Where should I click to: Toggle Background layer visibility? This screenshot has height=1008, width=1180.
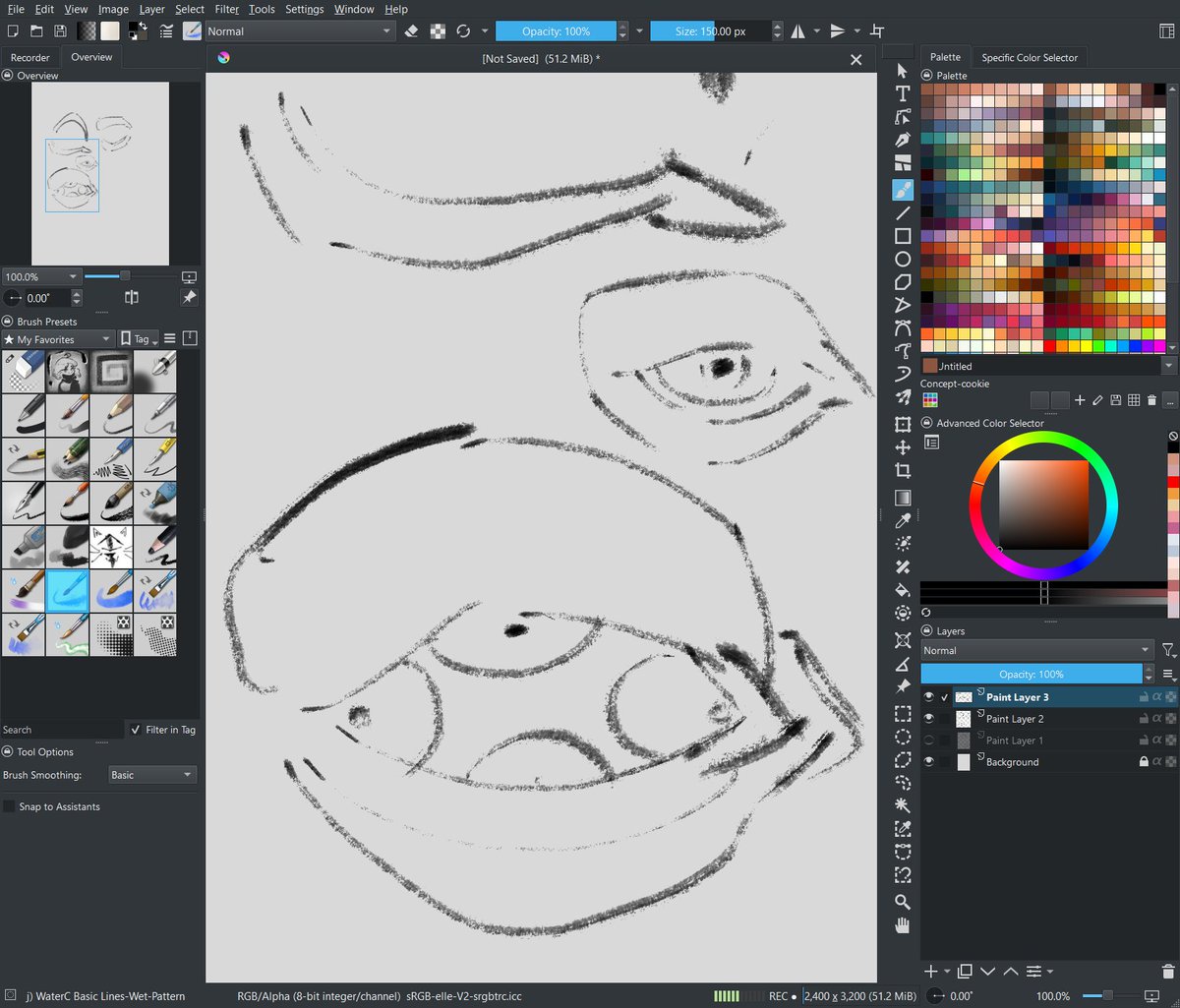929,762
